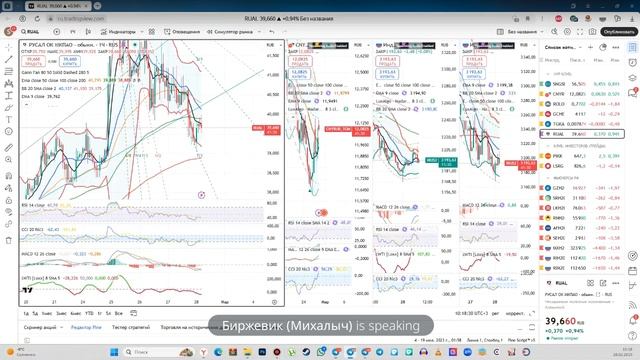Collapse the first watchlist section header
640x360 pixels.
[x=548, y=74]
